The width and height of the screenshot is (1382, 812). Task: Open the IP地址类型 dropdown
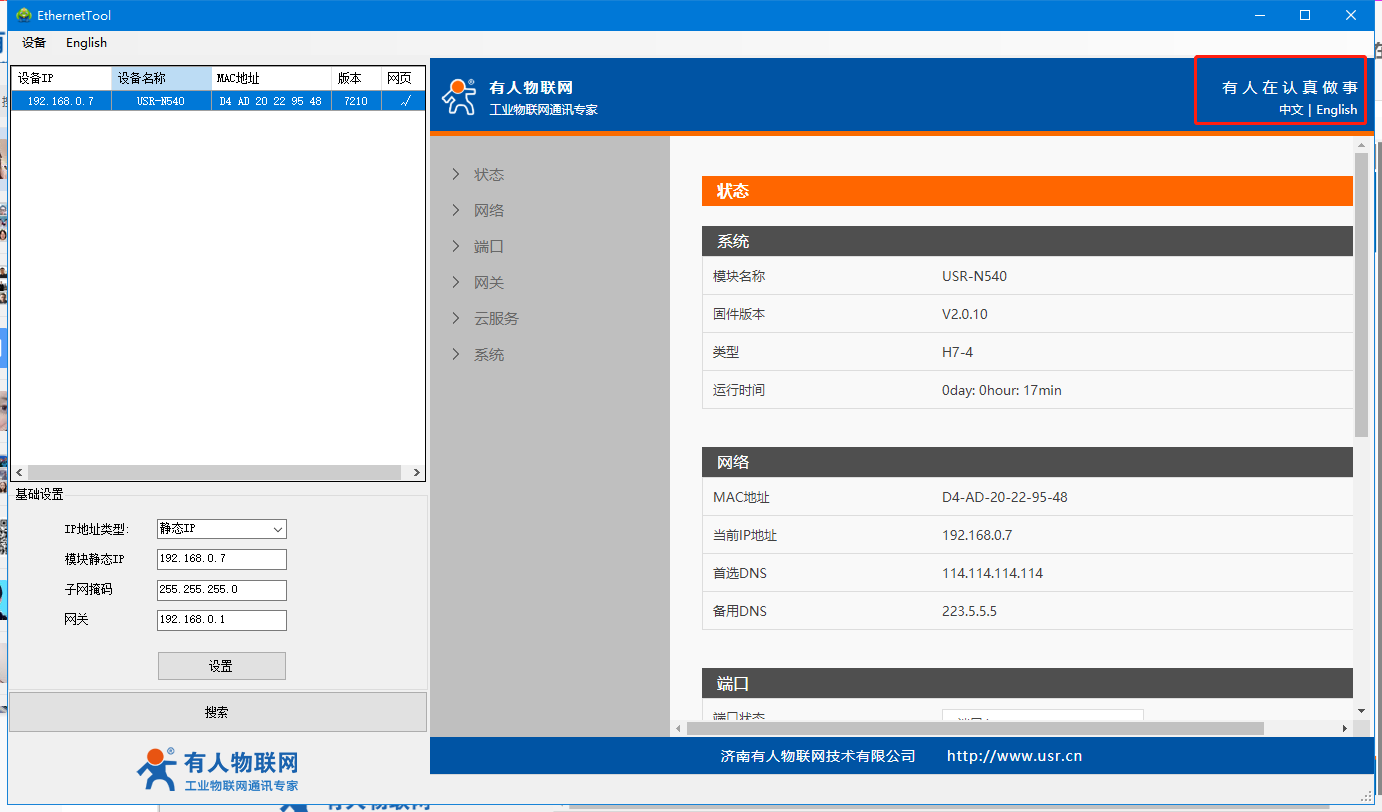(221, 529)
